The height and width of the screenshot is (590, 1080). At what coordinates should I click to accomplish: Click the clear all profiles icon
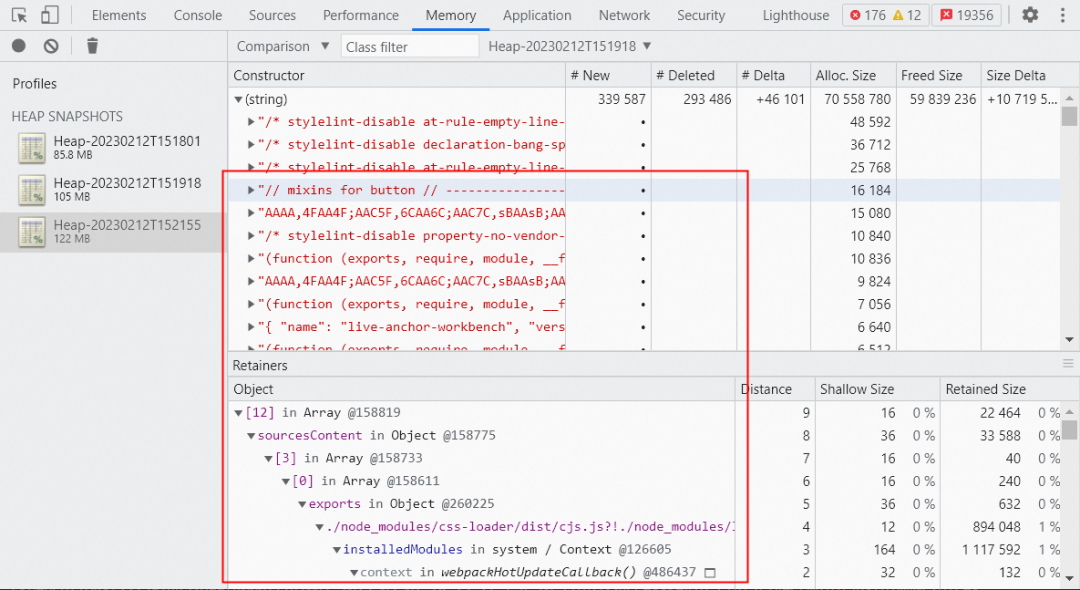51,46
